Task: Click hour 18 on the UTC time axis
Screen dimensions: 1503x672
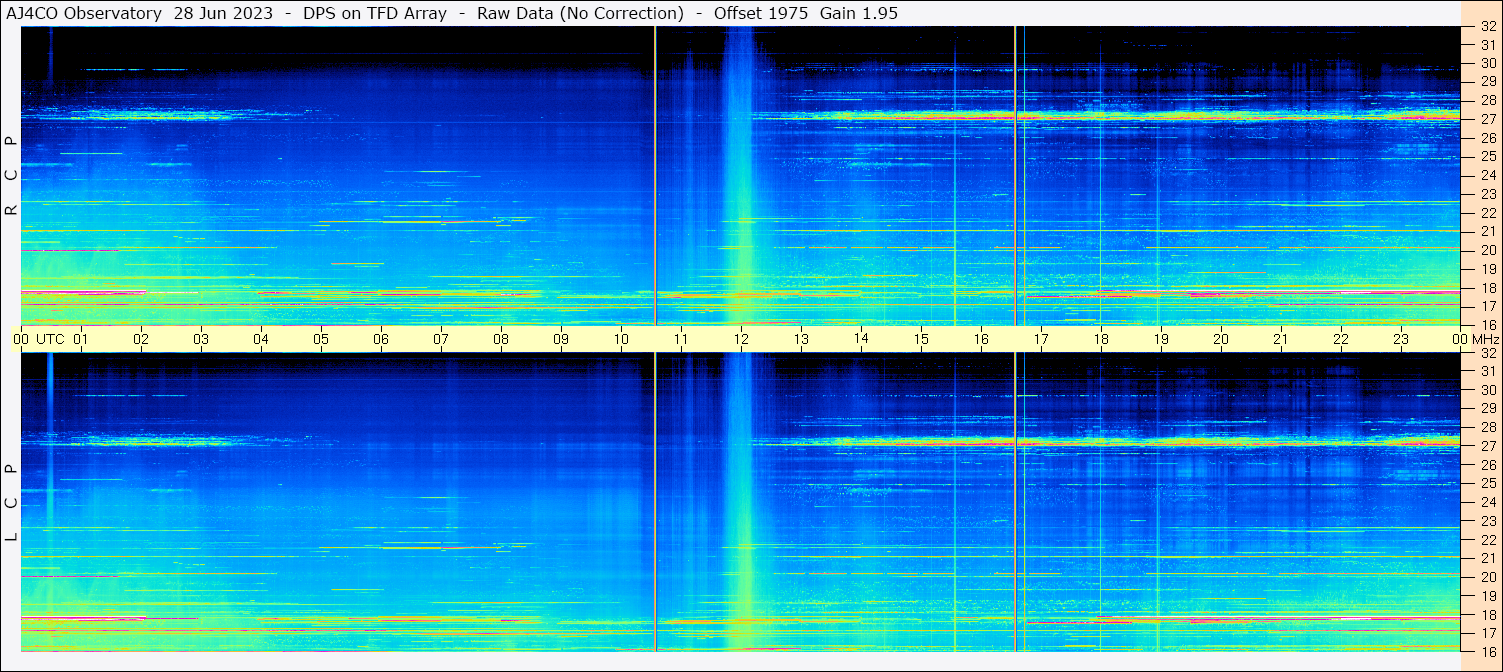Action: tap(1101, 339)
